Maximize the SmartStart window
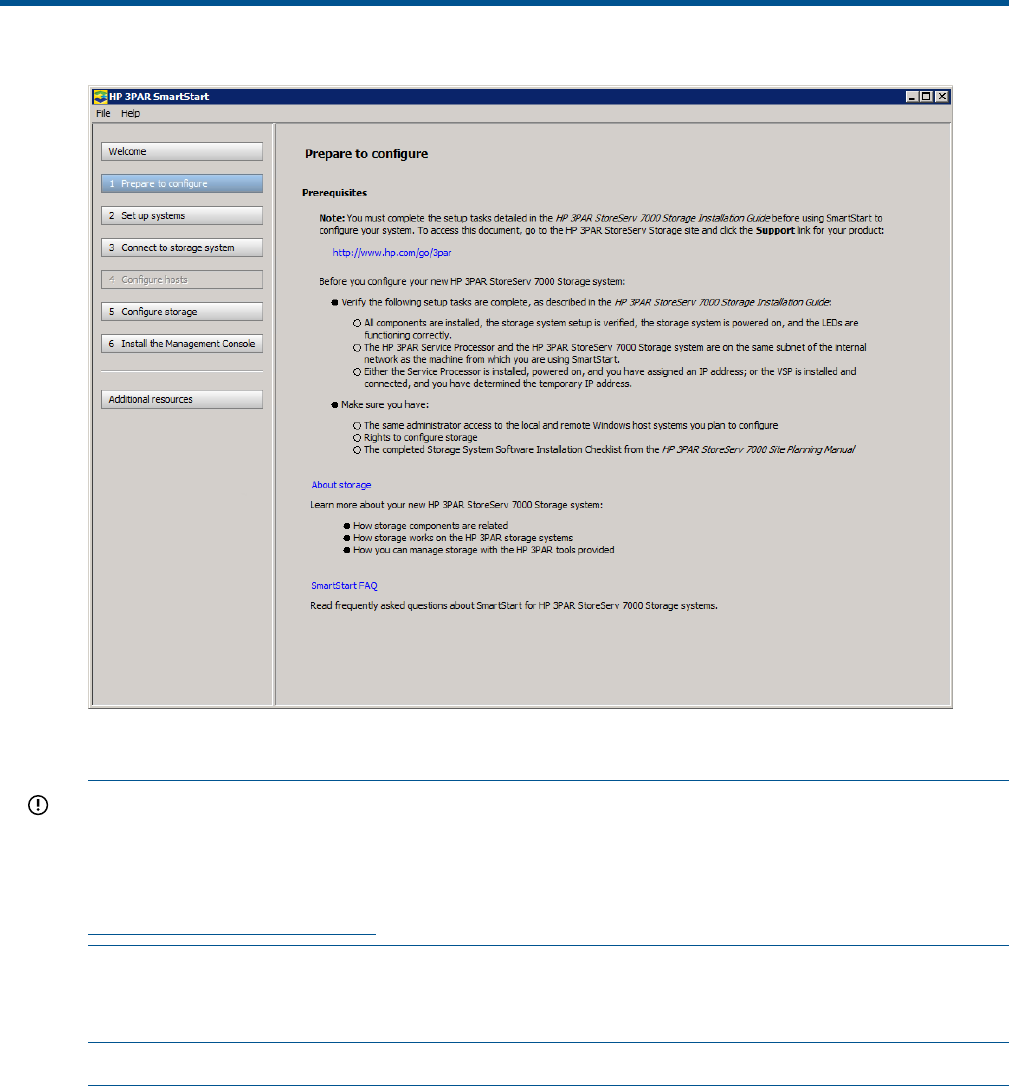 click(x=927, y=96)
